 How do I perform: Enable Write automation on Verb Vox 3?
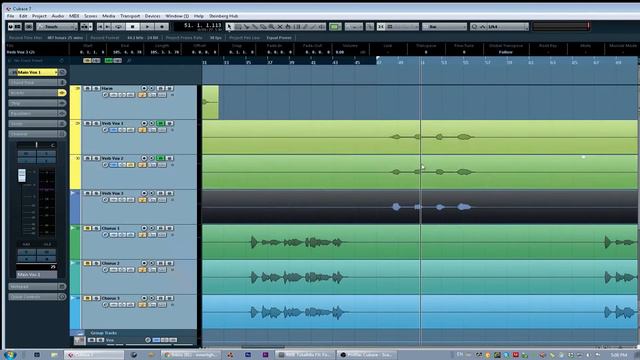pyautogui.click(x=169, y=193)
